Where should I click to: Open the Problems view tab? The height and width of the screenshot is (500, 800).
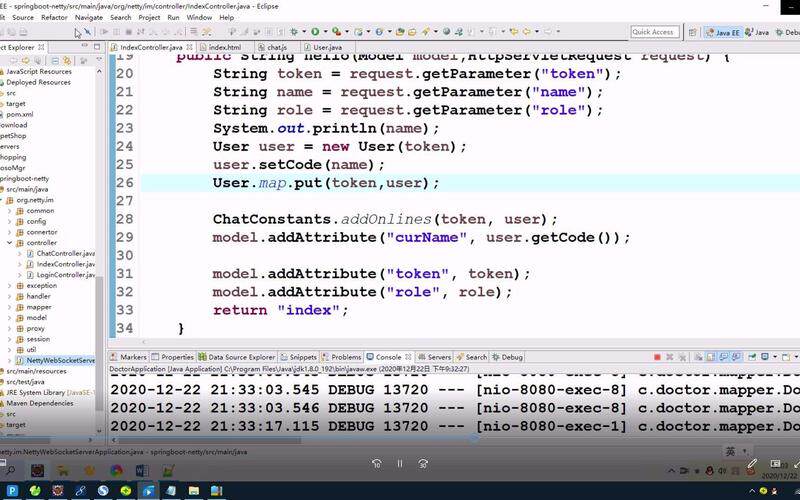pyautogui.click(x=341, y=357)
